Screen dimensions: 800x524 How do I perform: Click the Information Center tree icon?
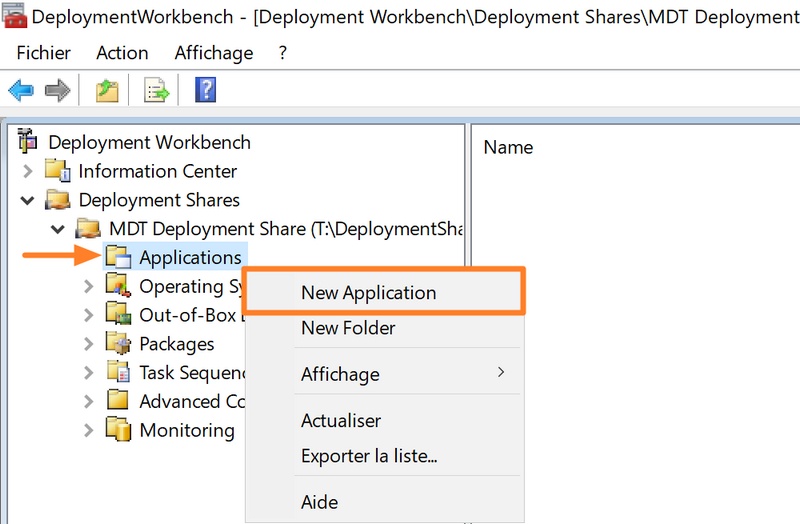click(58, 171)
